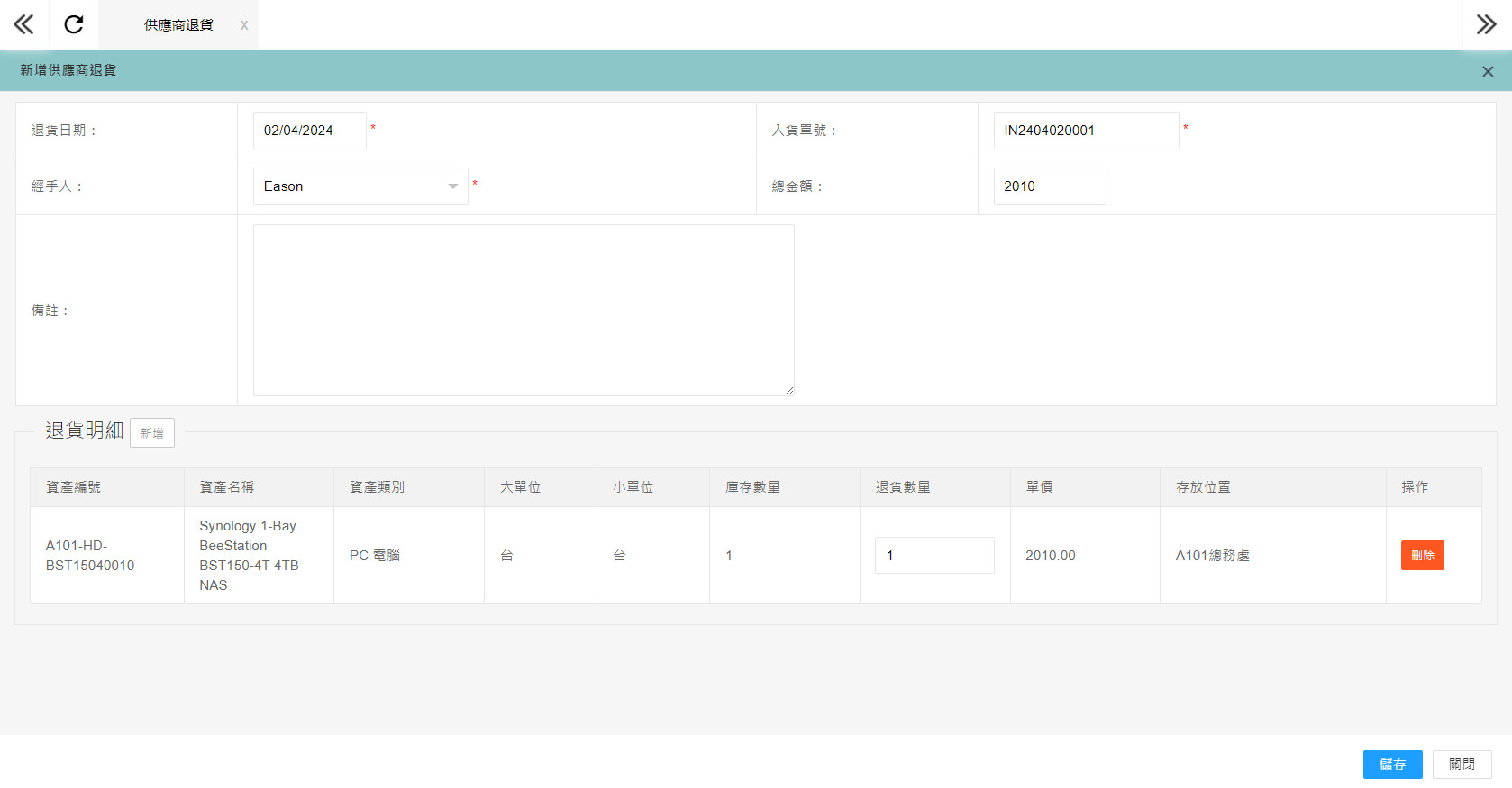Edit the 退貨數量 quantity field

(x=934, y=556)
